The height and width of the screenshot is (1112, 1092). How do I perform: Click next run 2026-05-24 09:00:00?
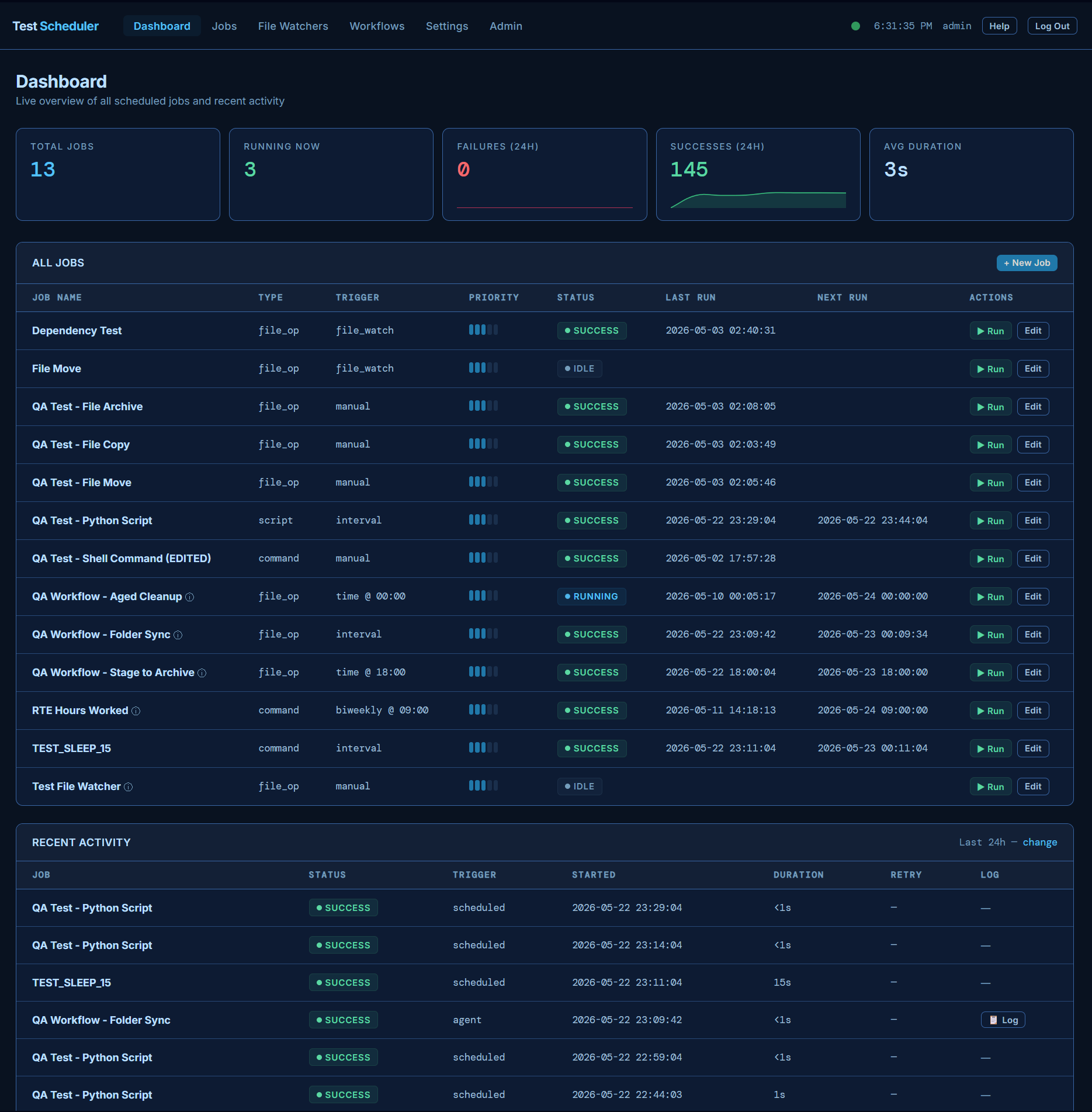pyautogui.click(x=872, y=711)
